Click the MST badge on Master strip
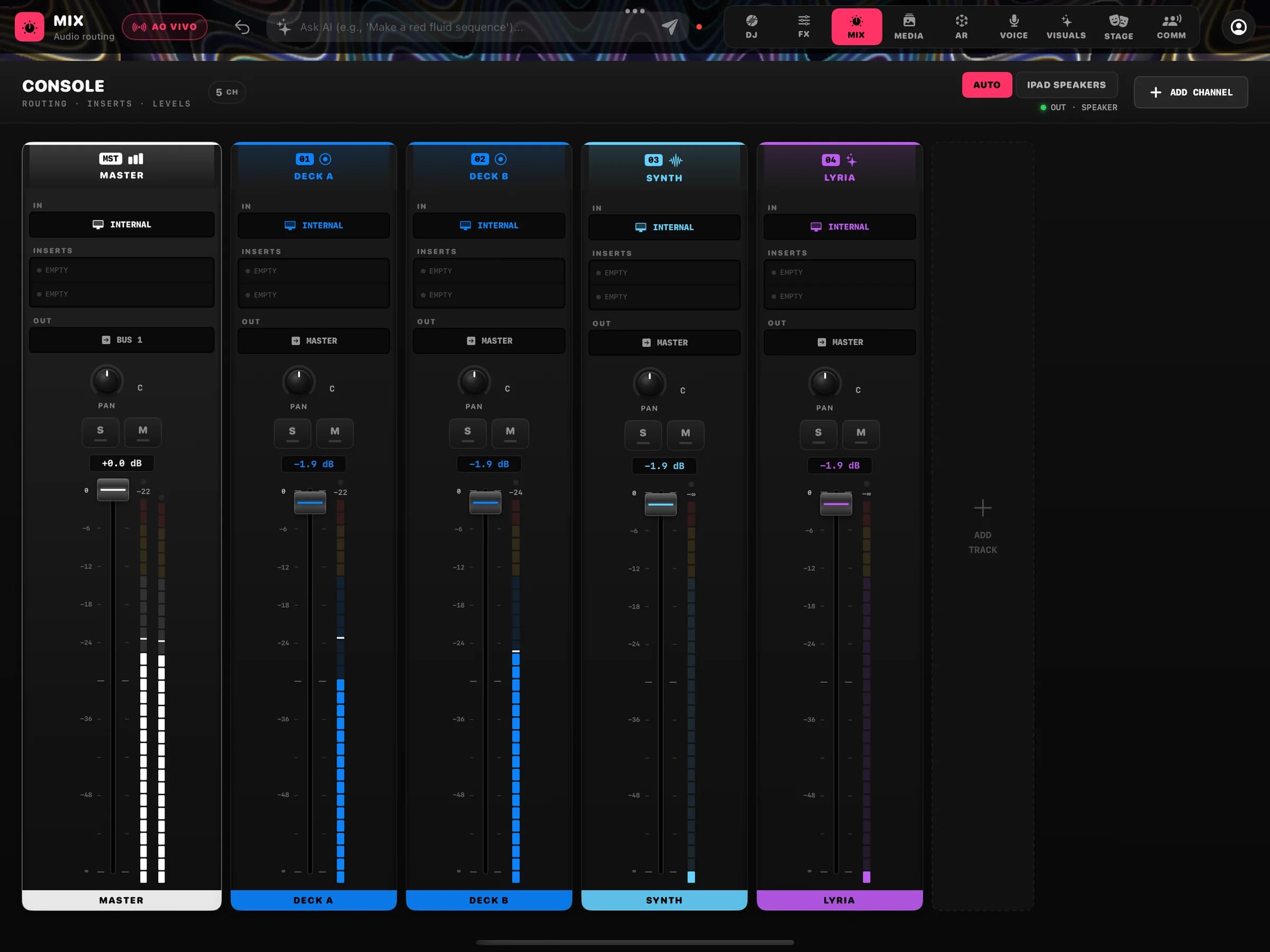Viewport: 1270px width, 952px height. [x=110, y=159]
